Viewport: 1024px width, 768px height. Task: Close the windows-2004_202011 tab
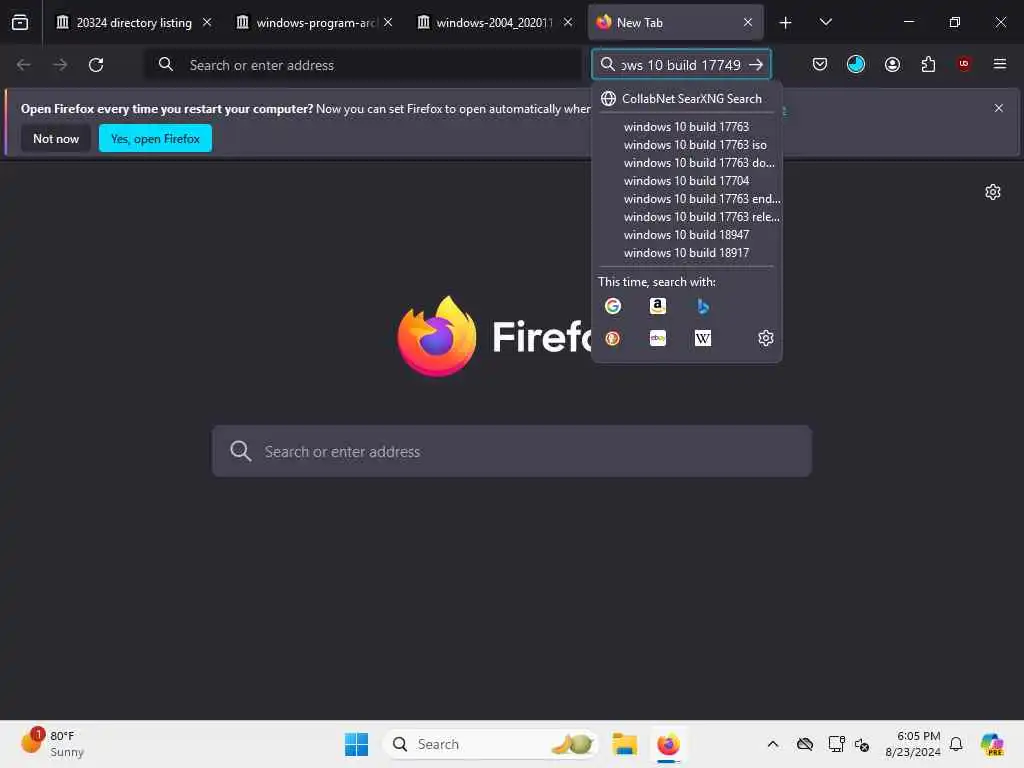[568, 23]
